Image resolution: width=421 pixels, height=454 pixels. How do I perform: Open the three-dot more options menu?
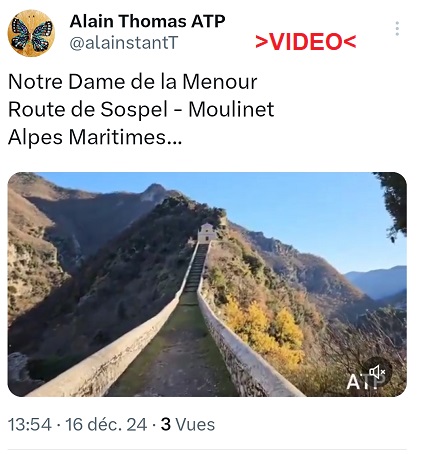pyautogui.click(x=397, y=29)
